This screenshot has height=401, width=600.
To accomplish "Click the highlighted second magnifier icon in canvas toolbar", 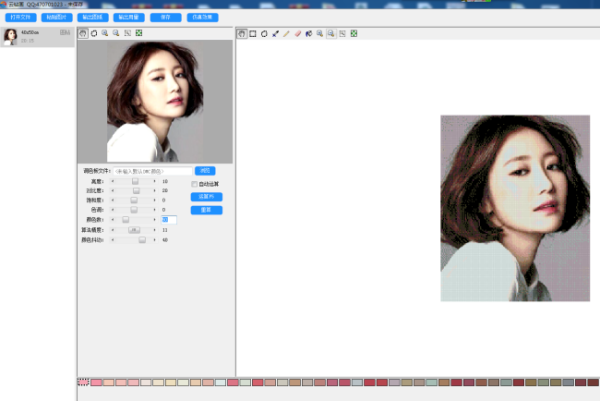I will 331,34.
